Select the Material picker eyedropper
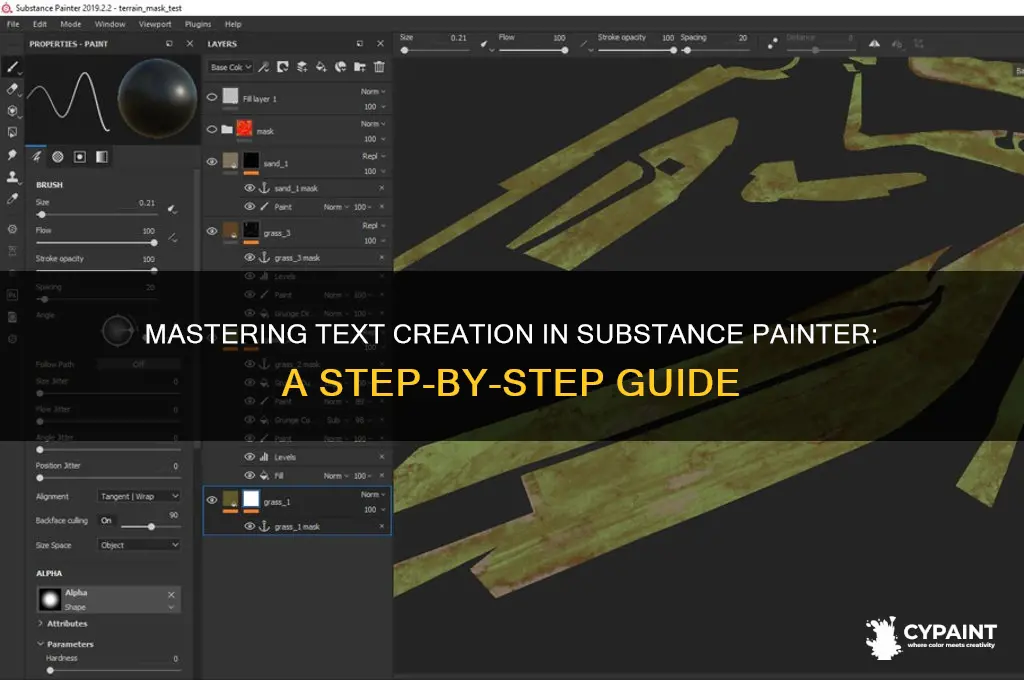 click(12, 199)
